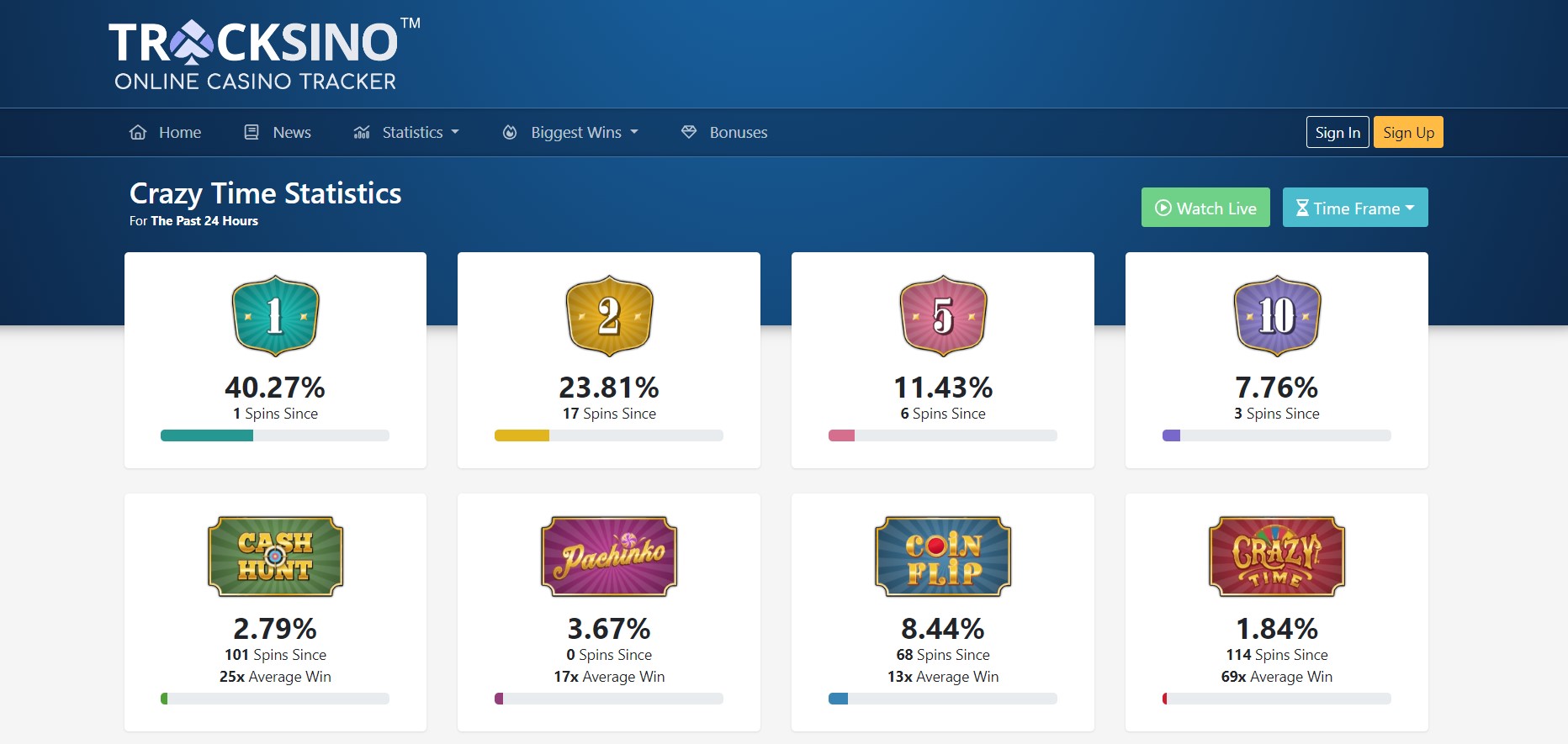Select the Cash Hunt game icon

pyautogui.click(x=275, y=557)
